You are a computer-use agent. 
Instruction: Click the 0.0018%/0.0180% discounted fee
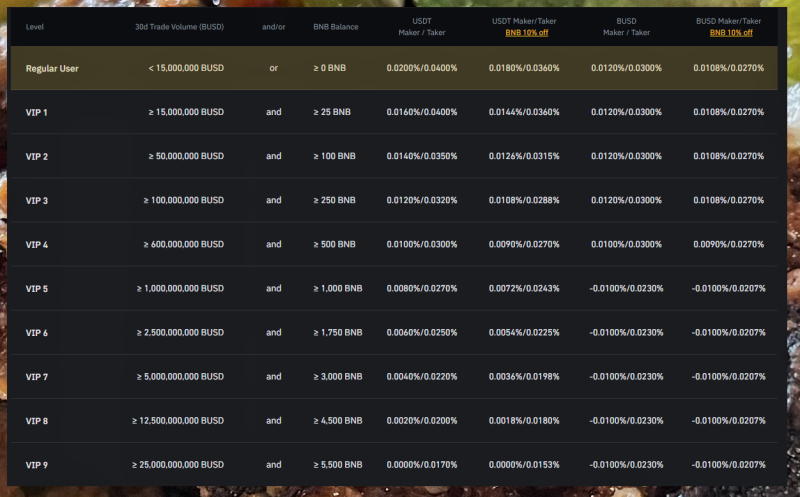524,420
